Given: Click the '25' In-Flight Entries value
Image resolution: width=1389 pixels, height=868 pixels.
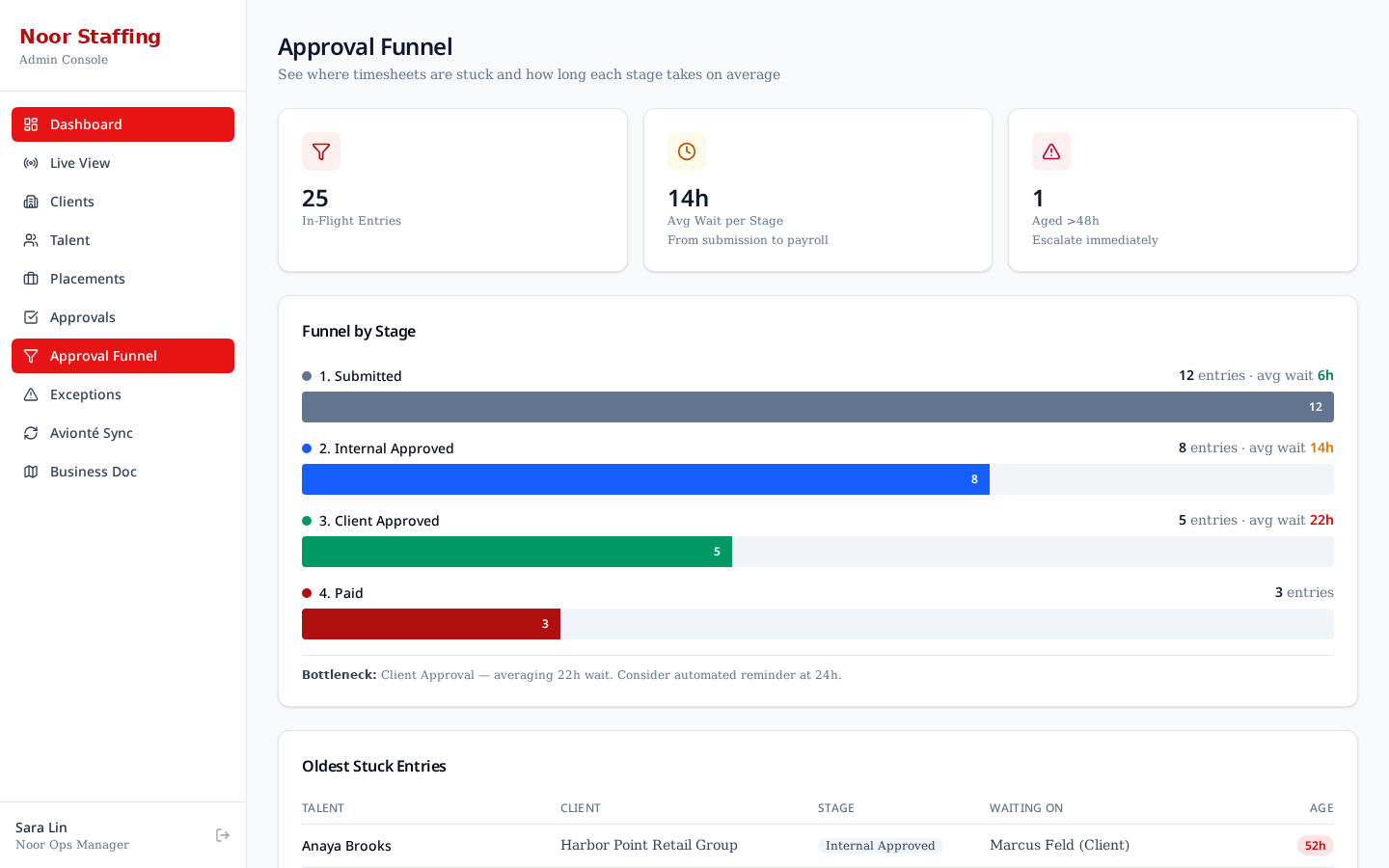Looking at the screenshot, I should [x=315, y=198].
